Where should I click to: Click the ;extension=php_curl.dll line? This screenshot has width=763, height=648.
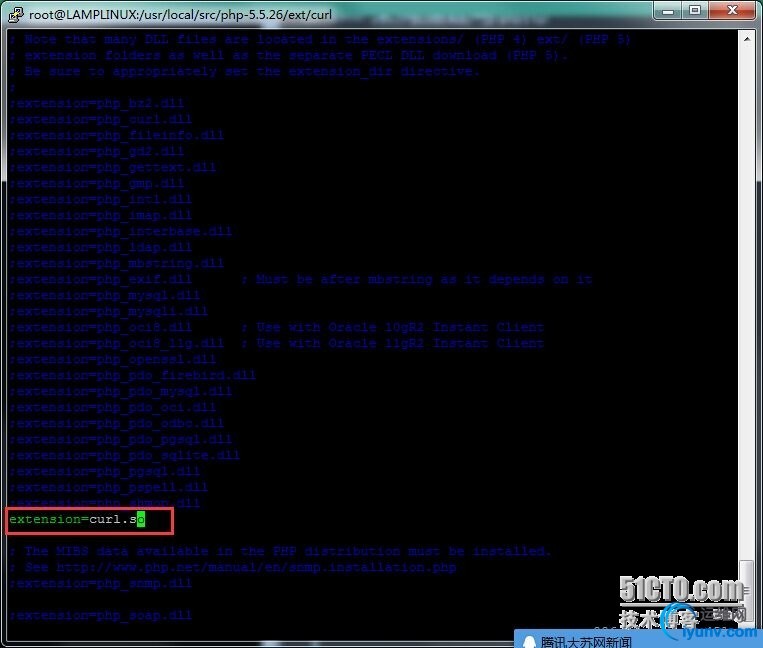[x=100, y=119]
